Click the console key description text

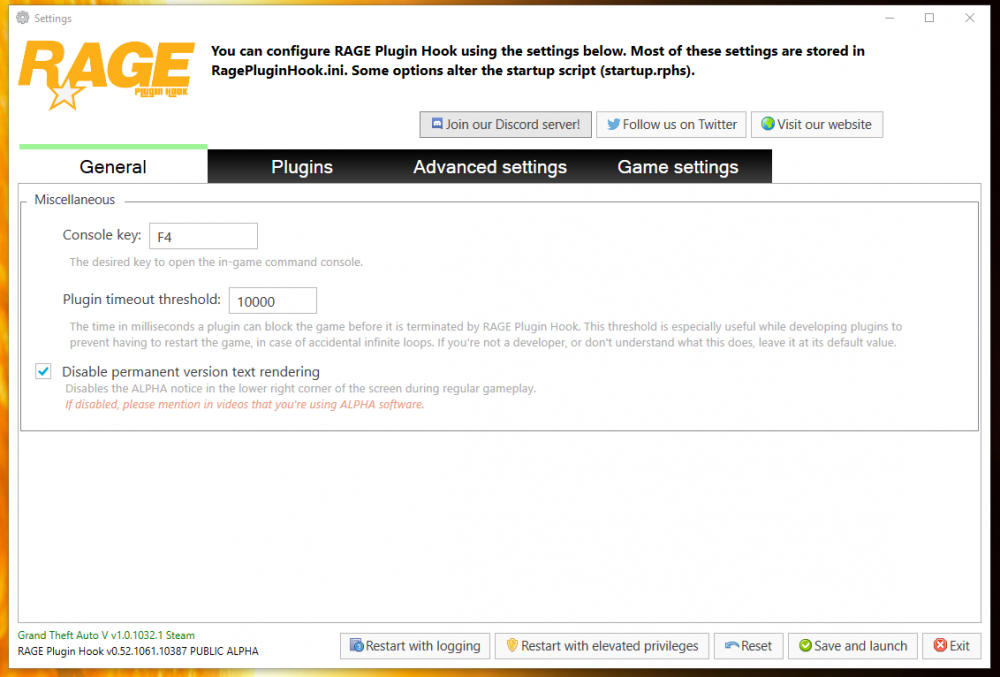coord(216,262)
